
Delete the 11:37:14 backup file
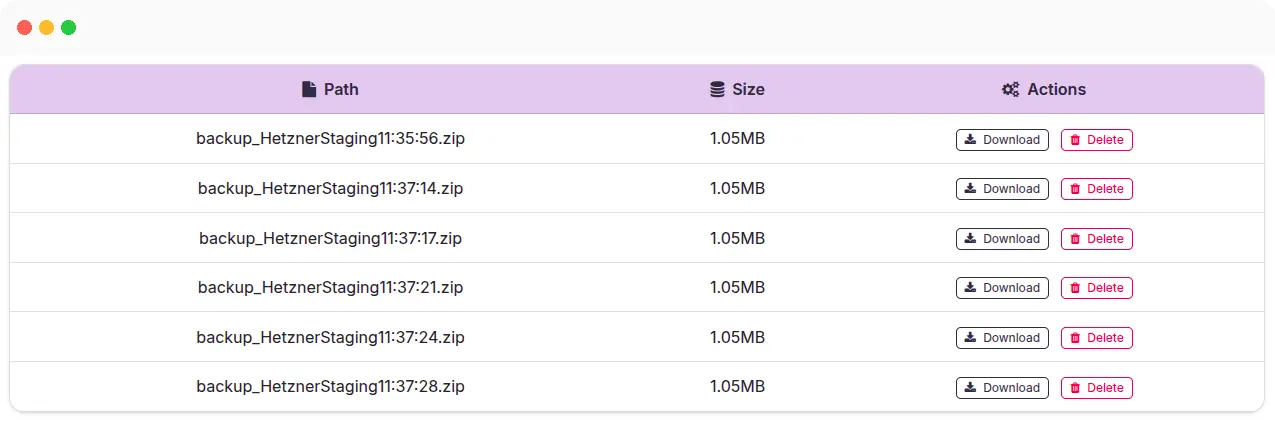[1096, 189]
